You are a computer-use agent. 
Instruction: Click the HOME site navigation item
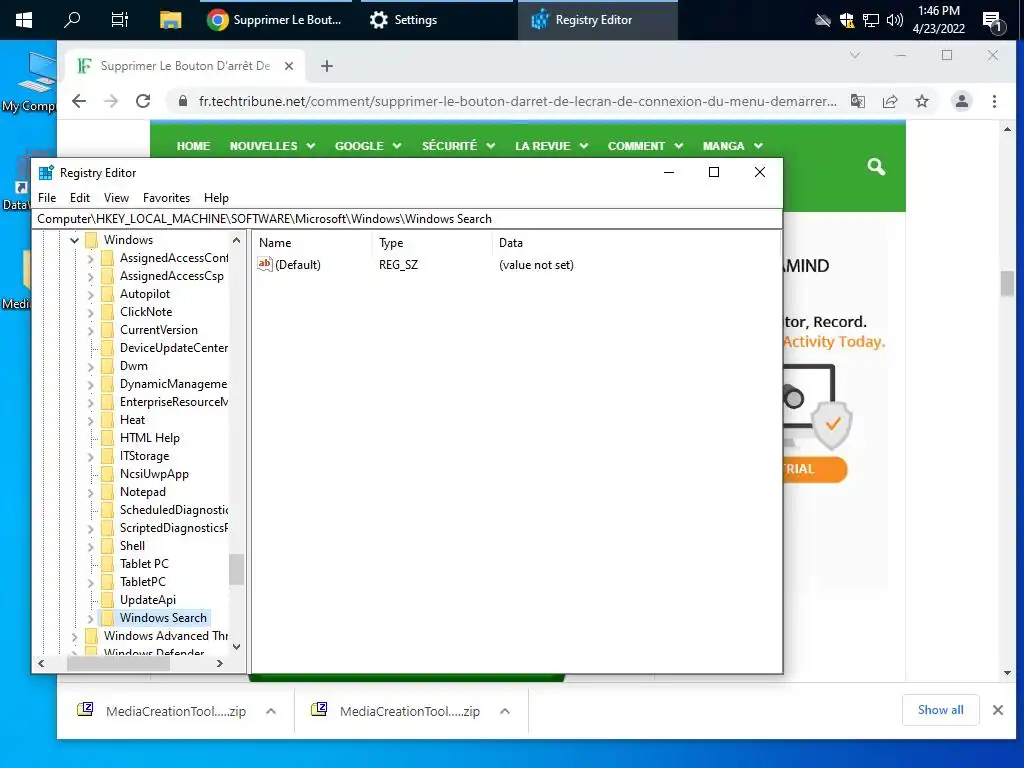(x=193, y=146)
